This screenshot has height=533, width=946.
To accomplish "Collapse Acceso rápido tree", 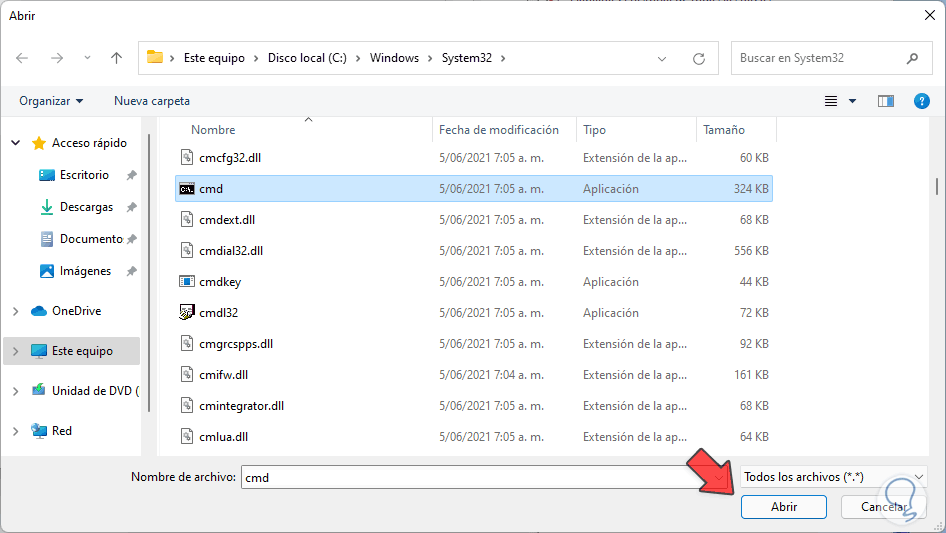I will [x=16, y=143].
